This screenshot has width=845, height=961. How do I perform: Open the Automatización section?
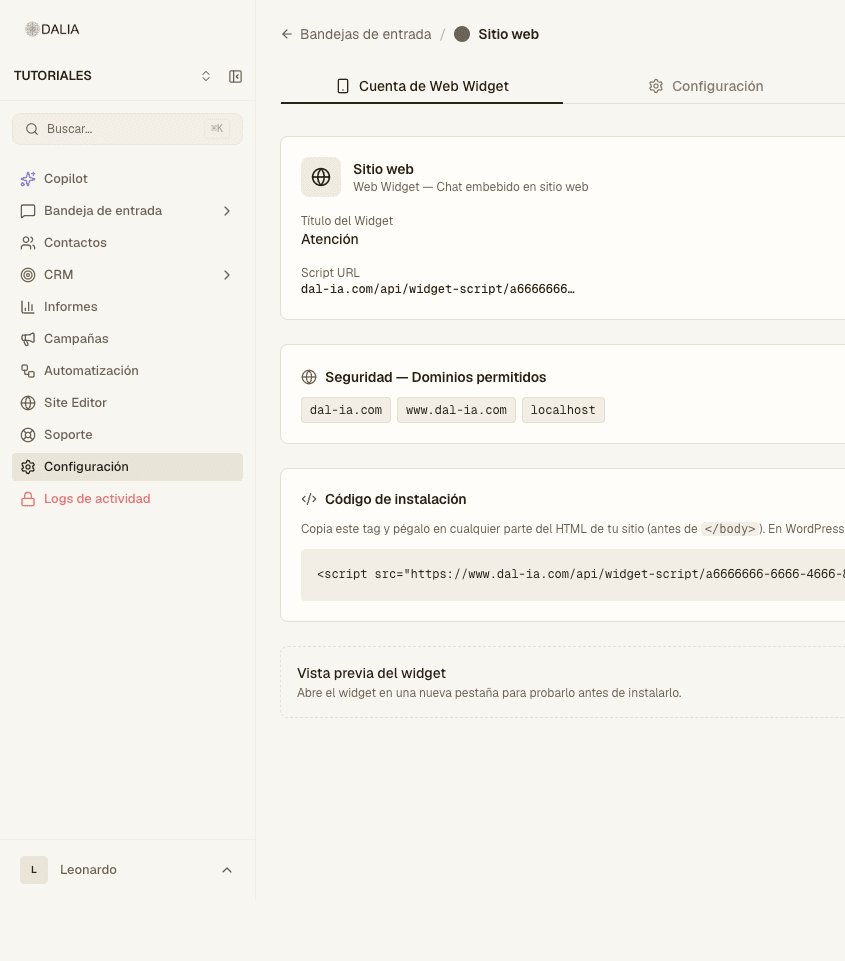click(x=127, y=371)
